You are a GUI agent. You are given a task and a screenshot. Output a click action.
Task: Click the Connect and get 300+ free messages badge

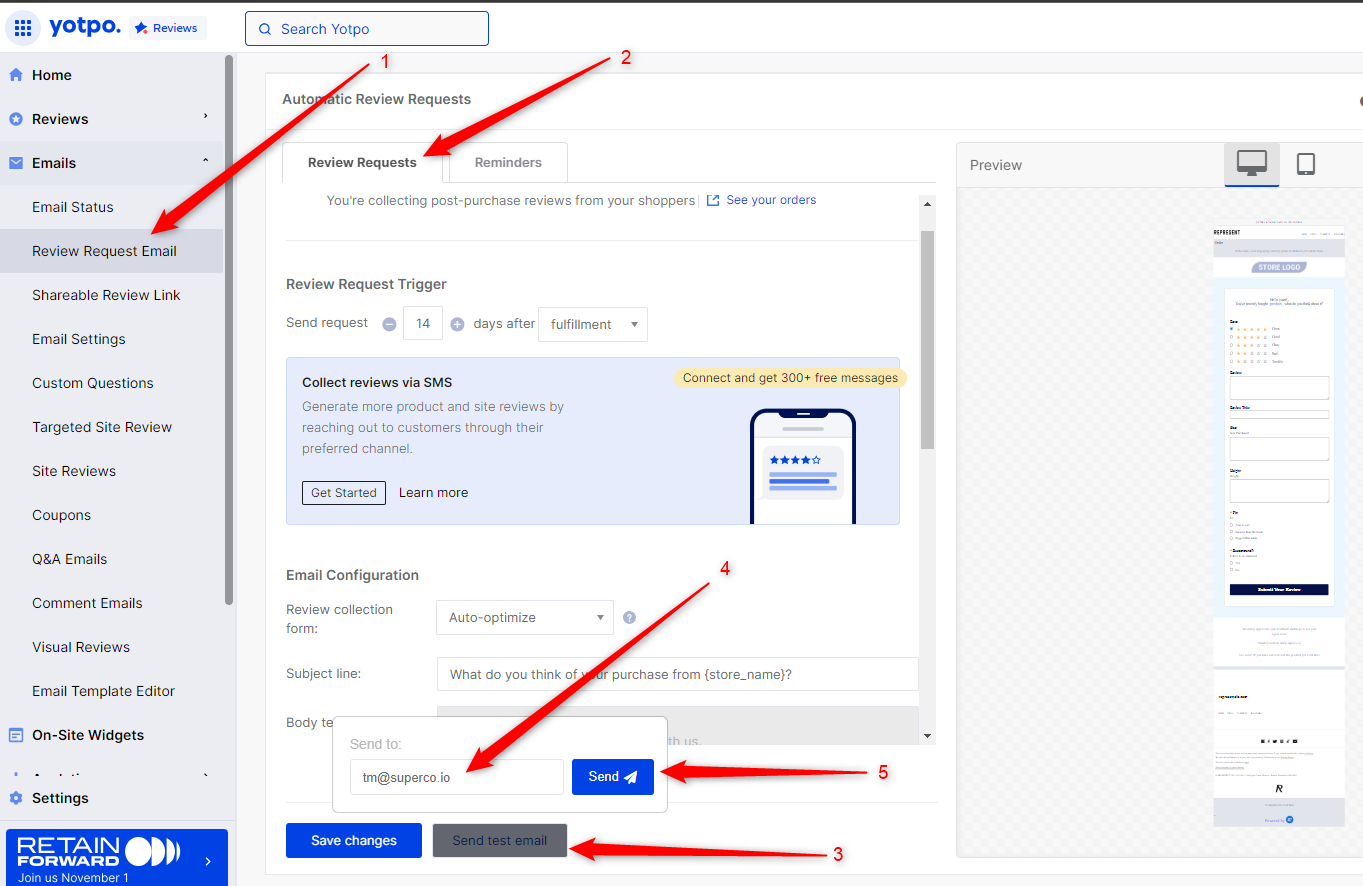(790, 378)
